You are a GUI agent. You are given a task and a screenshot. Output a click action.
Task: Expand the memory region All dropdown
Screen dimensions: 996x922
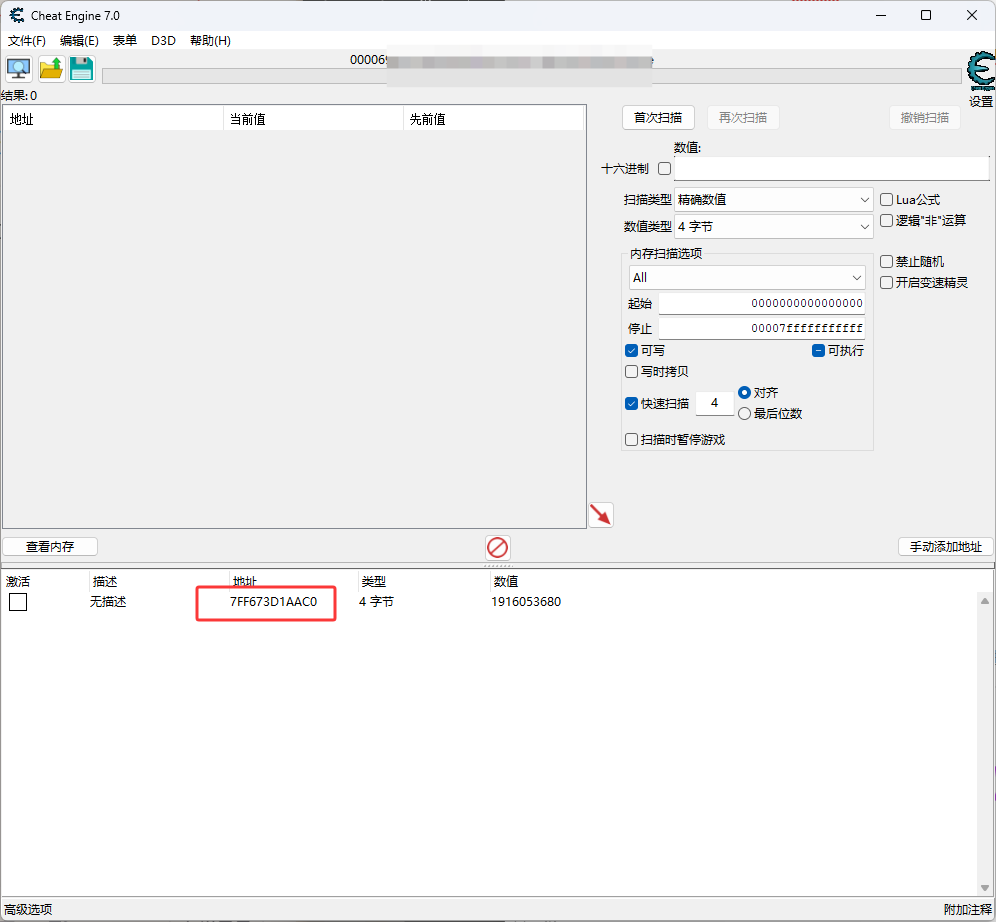pyautogui.click(x=747, y=277)
